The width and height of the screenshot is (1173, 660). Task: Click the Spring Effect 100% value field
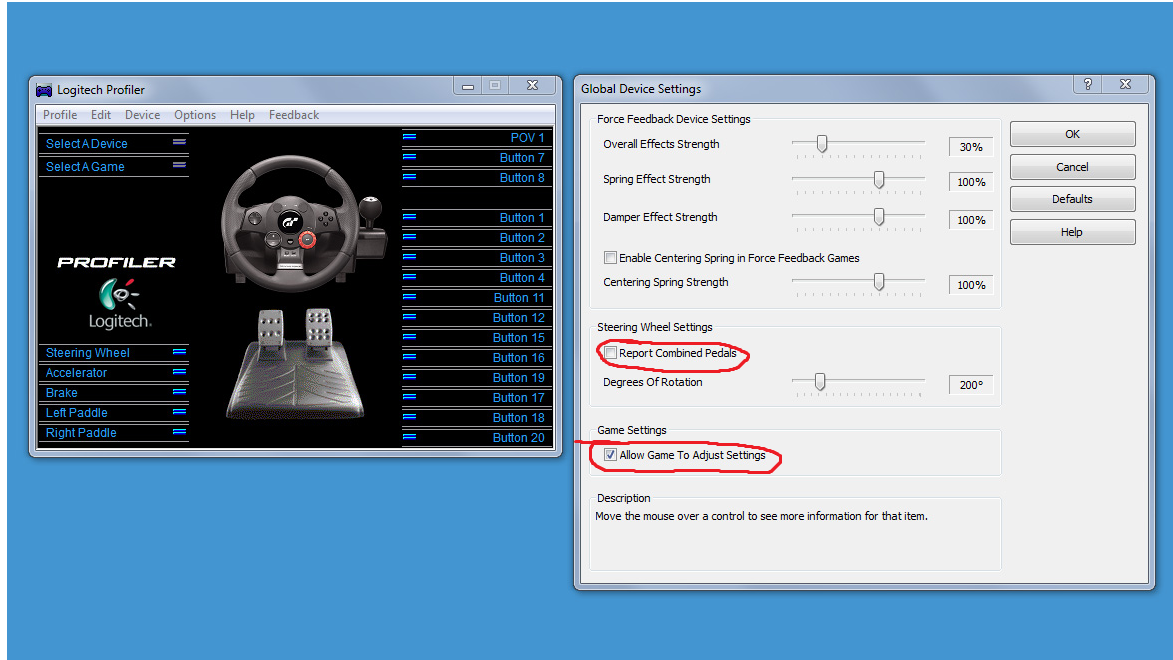point(971,182)
